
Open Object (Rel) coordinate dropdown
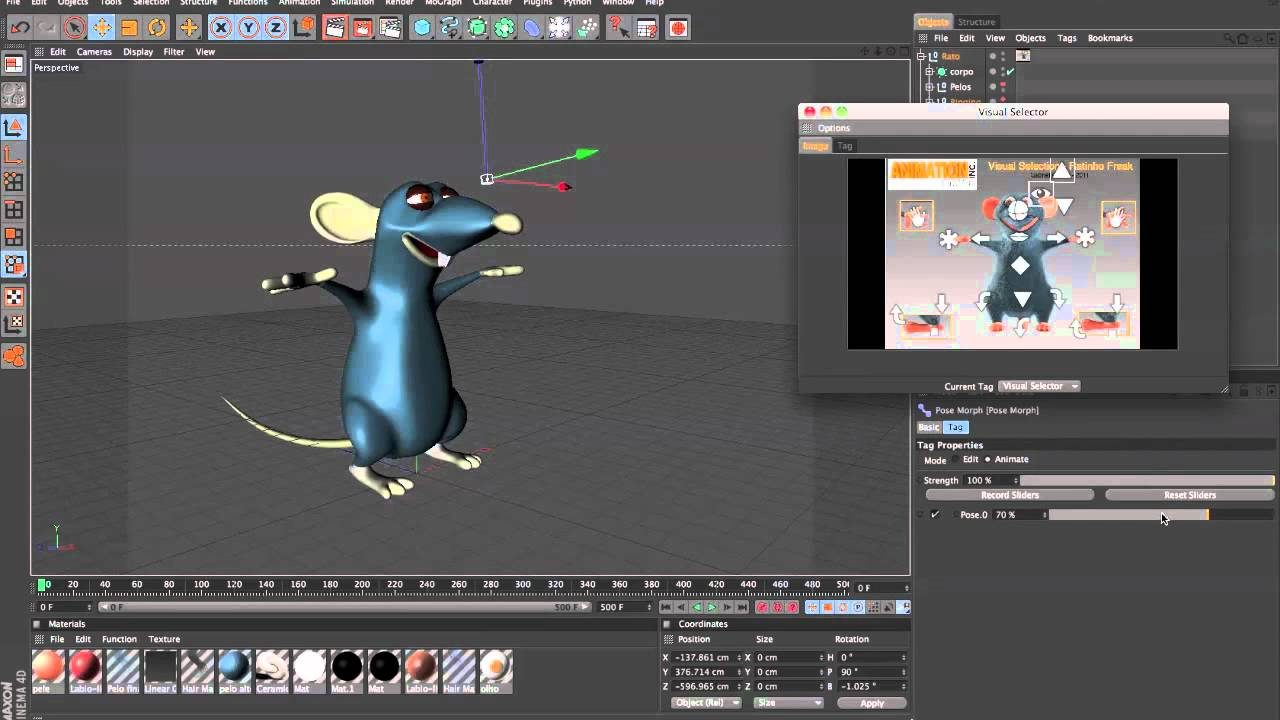pyautogui.click(x=706, y=703)
